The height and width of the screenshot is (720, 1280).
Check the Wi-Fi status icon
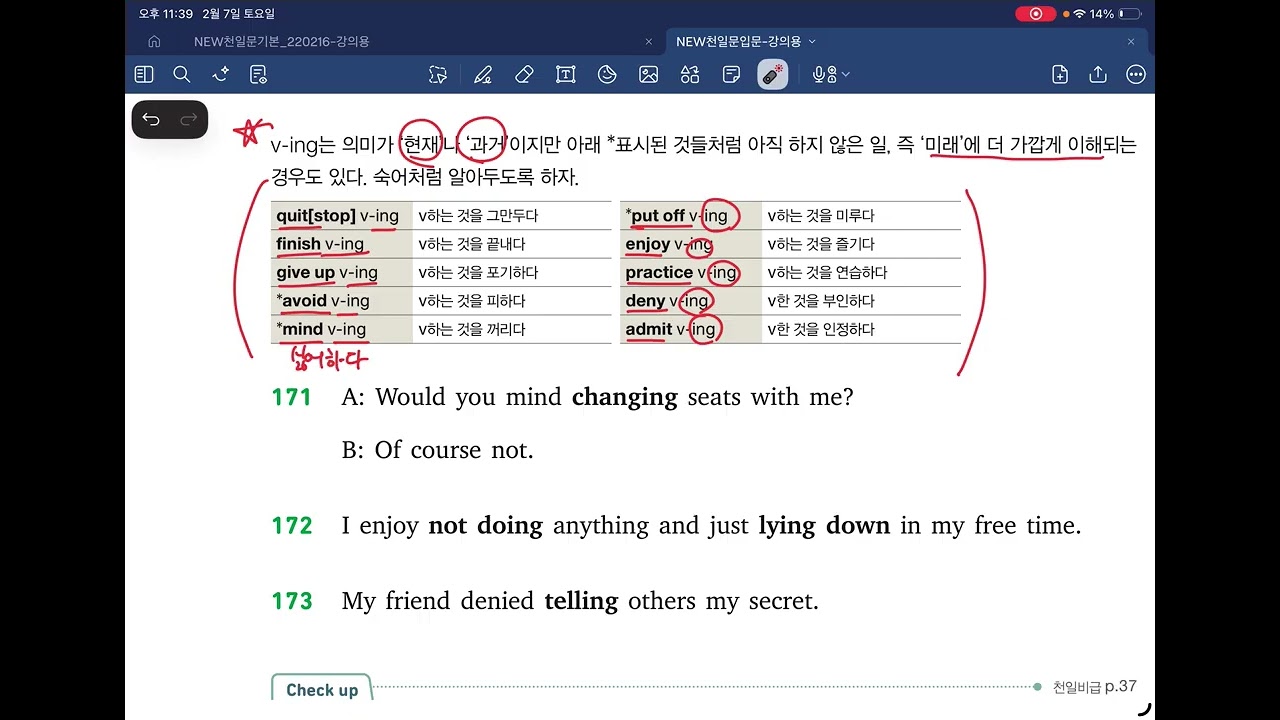[x=1080, y=14]
